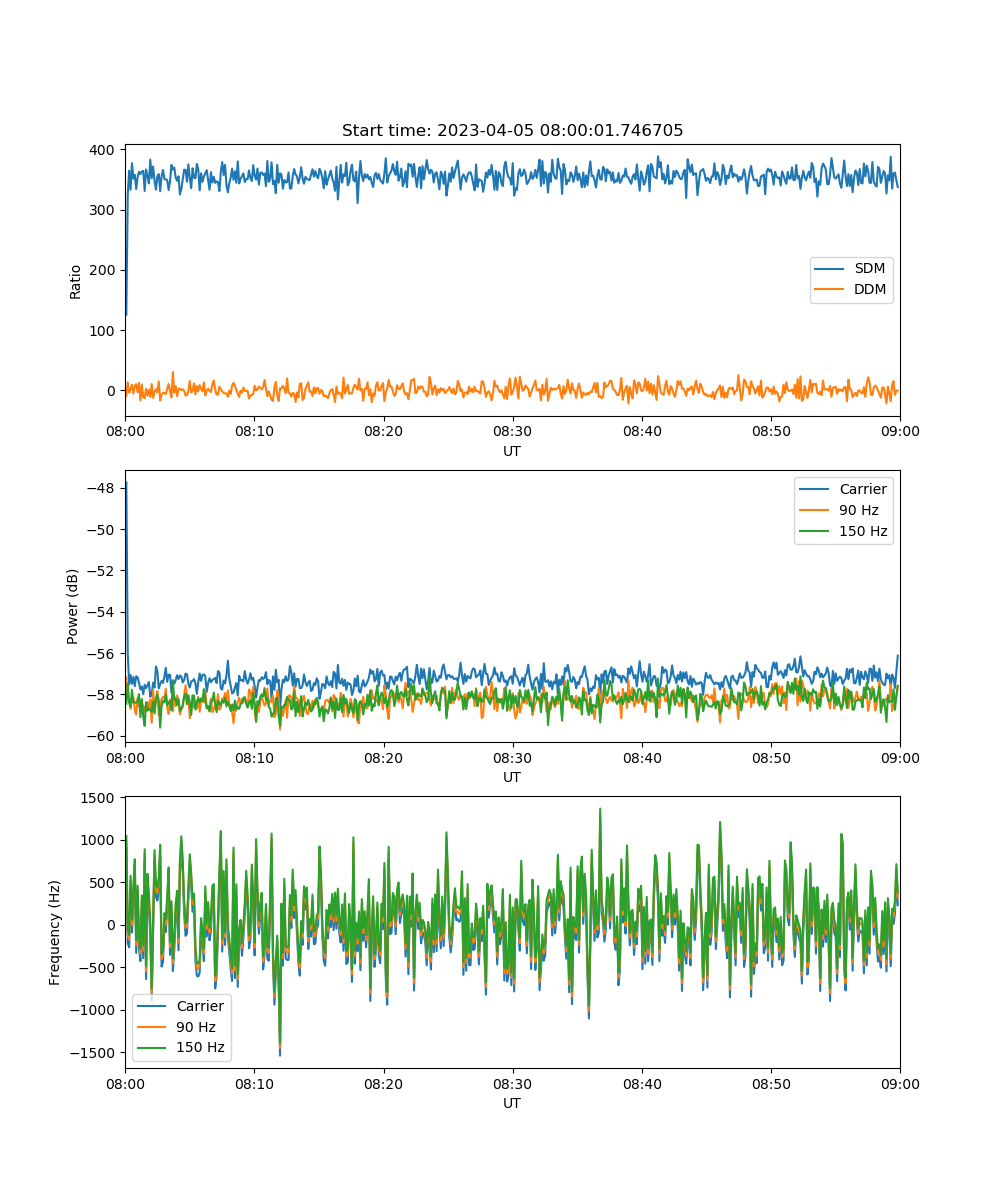The image size is (1000, 1200).
Task: Click the −500 tick on the Frequency axis
Action: (x=97, y=968)
